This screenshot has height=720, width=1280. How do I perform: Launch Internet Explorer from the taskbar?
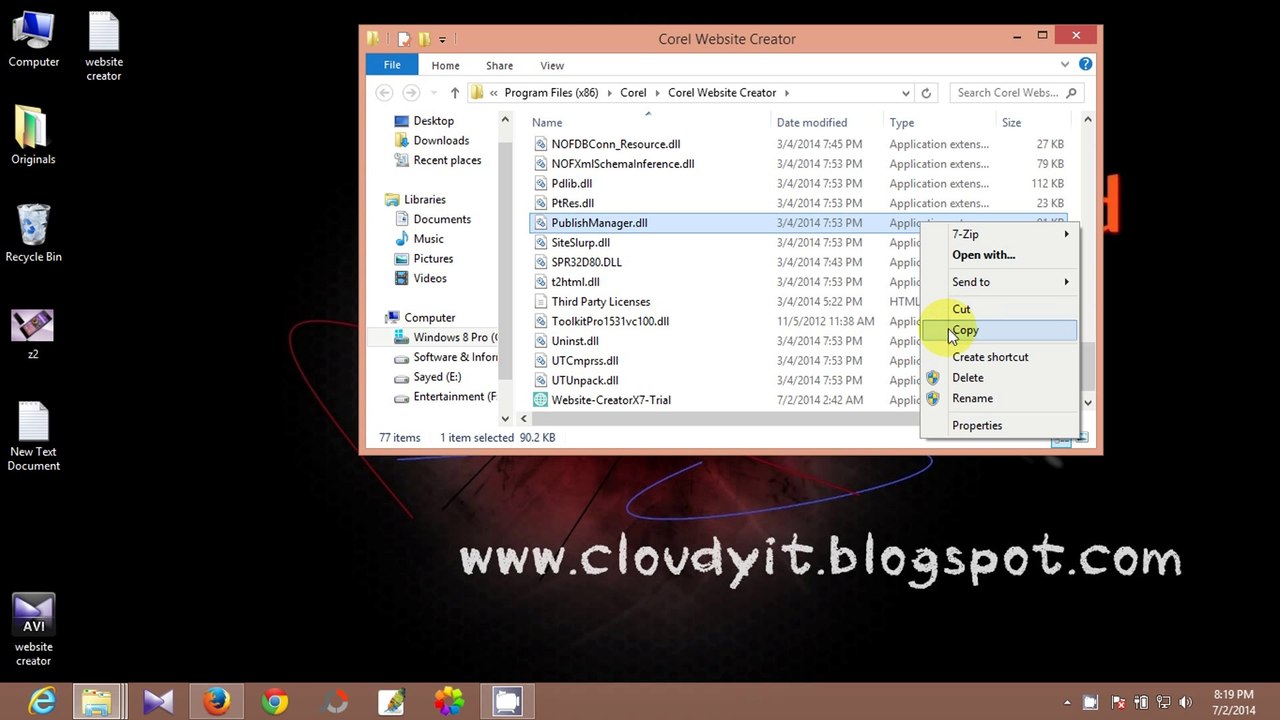(42, 702)
